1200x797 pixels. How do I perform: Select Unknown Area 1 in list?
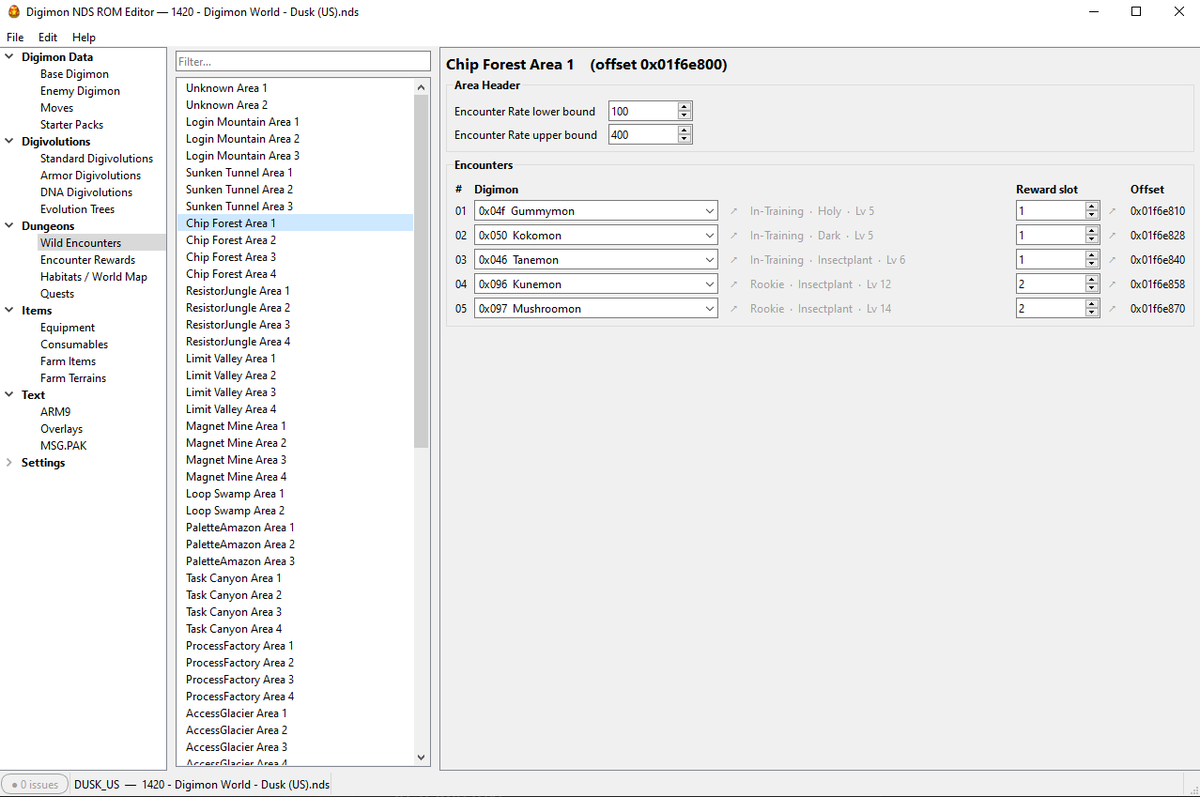(295, 88)
